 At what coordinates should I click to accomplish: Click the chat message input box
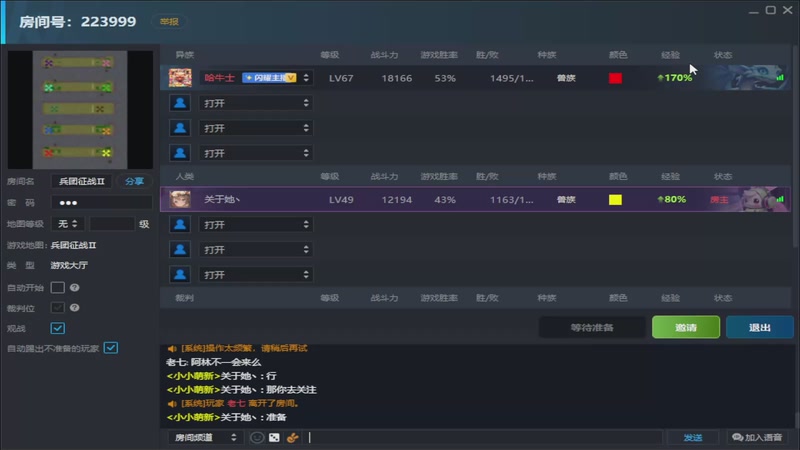(484, 437)
